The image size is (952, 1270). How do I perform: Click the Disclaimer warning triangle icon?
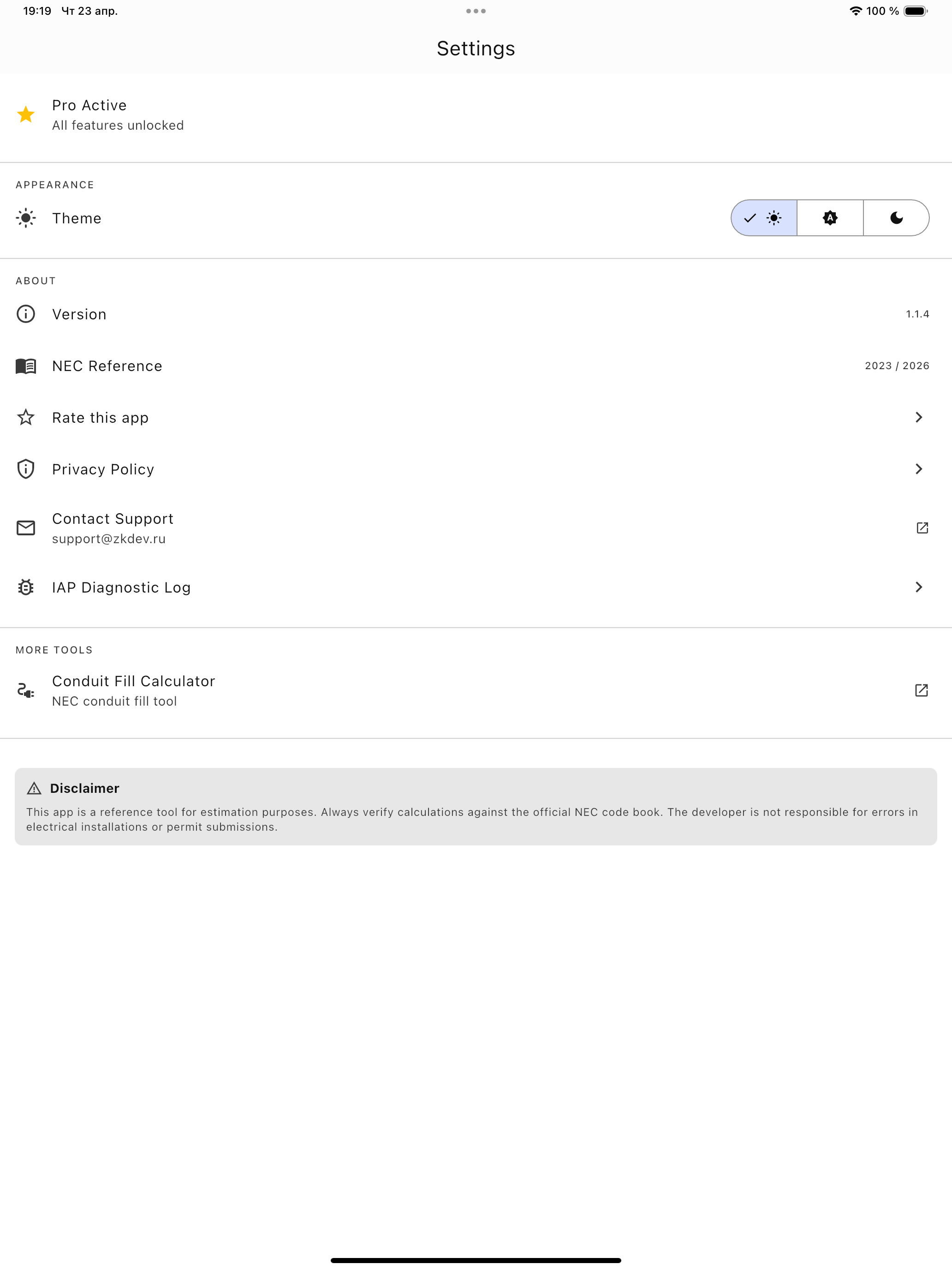[35, 788]
